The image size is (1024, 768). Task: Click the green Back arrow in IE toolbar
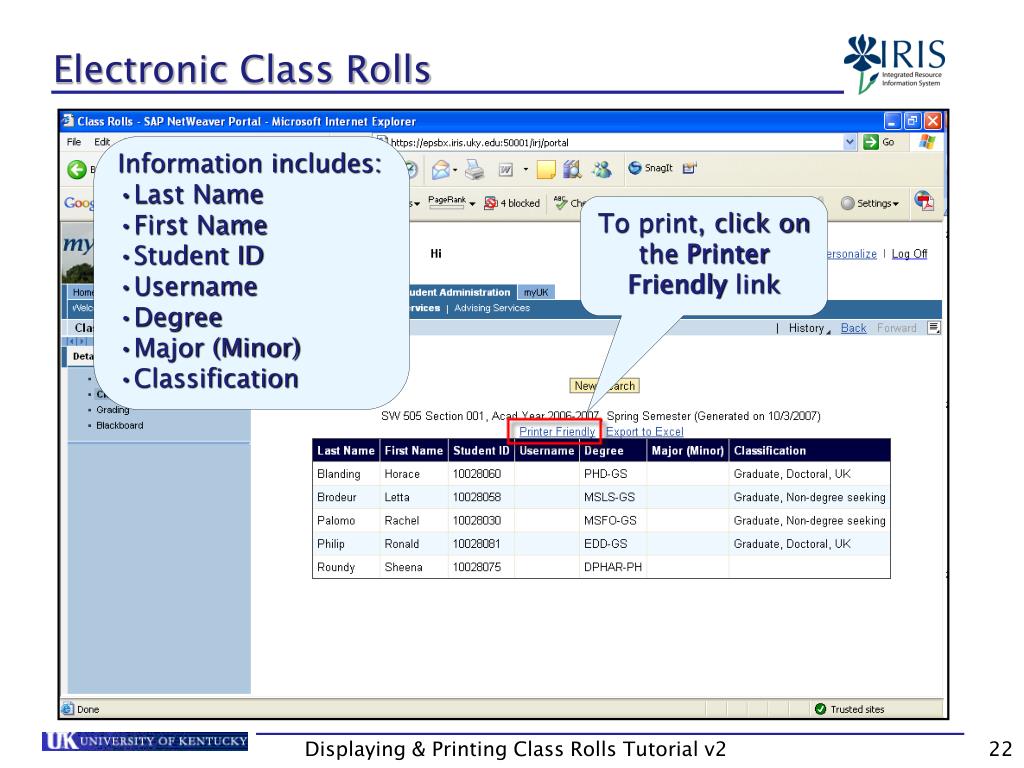(x=77, y=170)
